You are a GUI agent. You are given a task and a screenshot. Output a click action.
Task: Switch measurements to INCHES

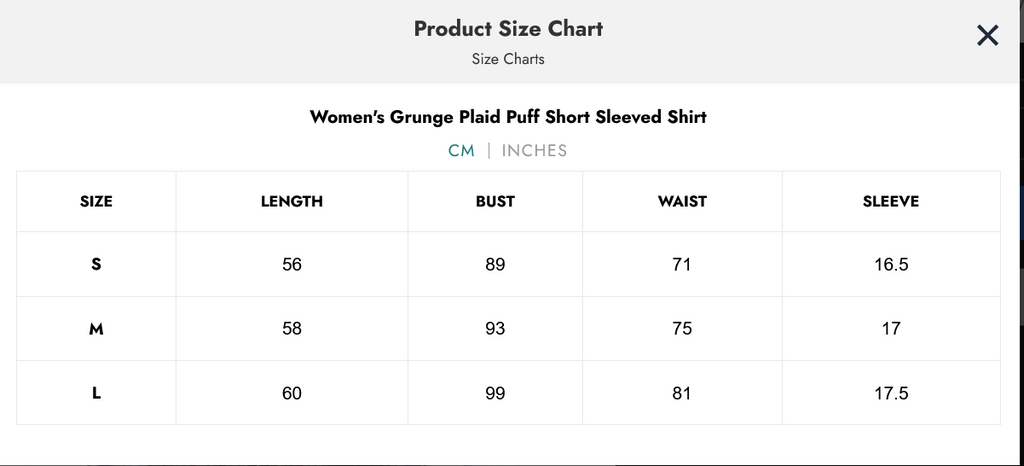534,151
